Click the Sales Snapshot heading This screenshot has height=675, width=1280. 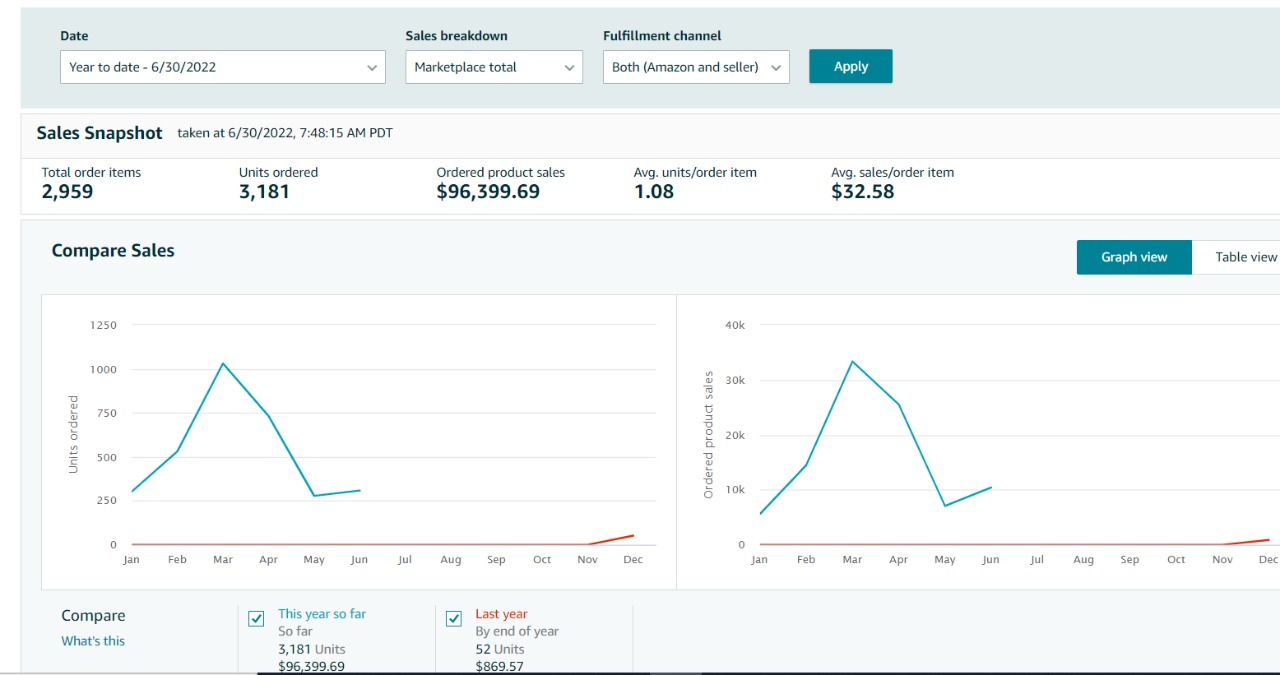(99, 133)
